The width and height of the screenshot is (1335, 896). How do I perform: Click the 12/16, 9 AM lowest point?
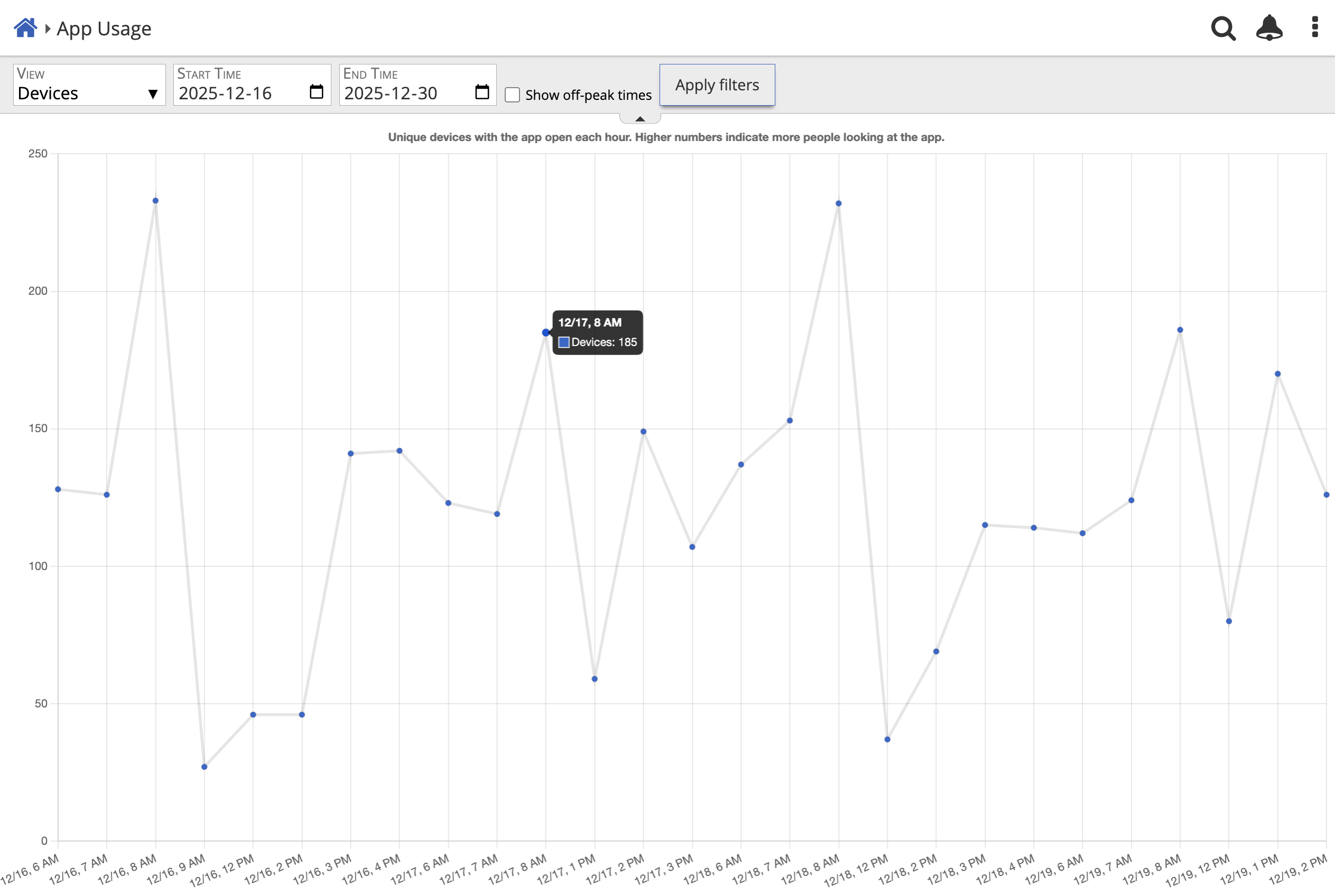[204, 767]
